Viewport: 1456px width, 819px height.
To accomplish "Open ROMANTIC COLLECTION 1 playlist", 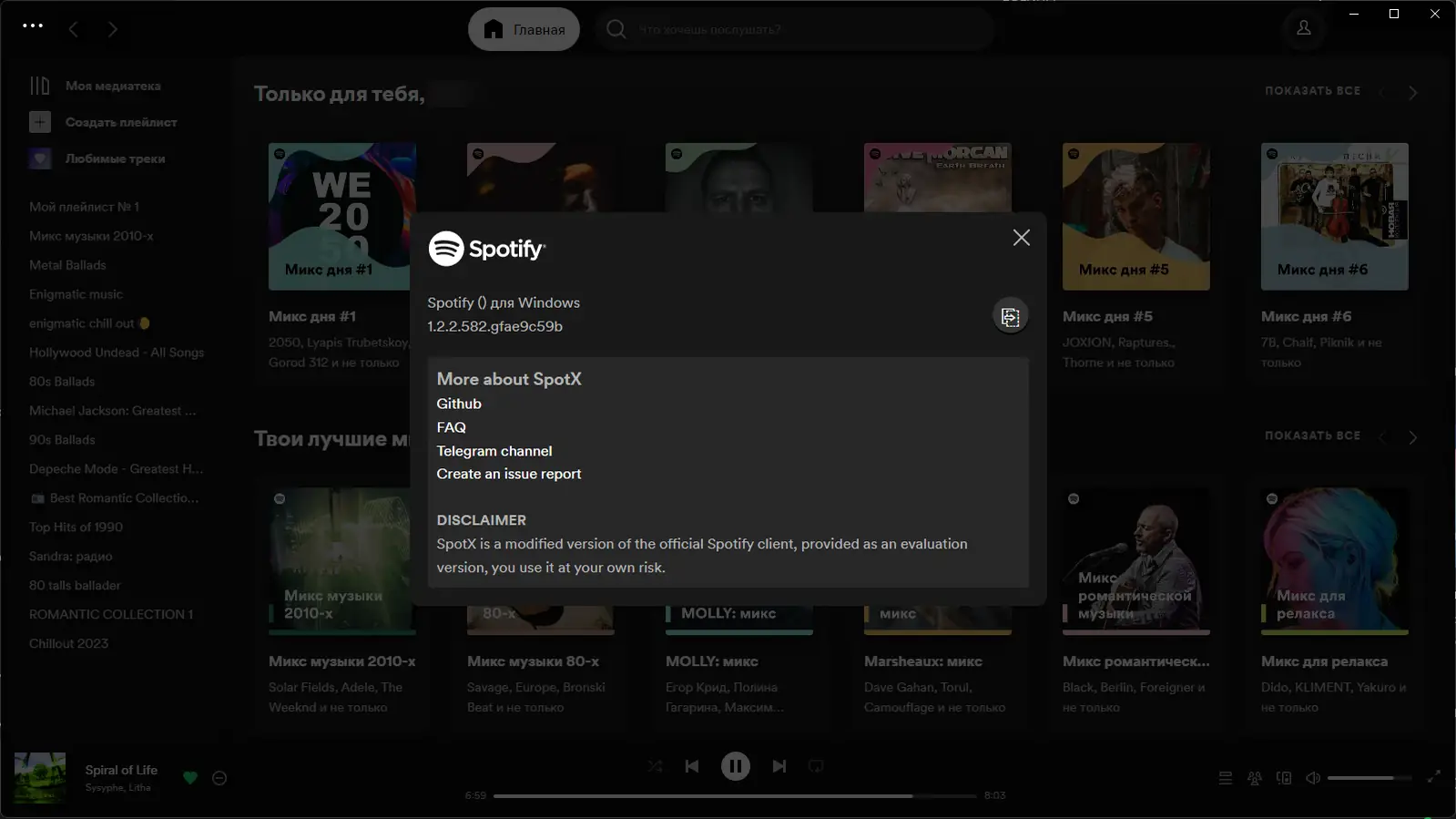I will (111, 615).
